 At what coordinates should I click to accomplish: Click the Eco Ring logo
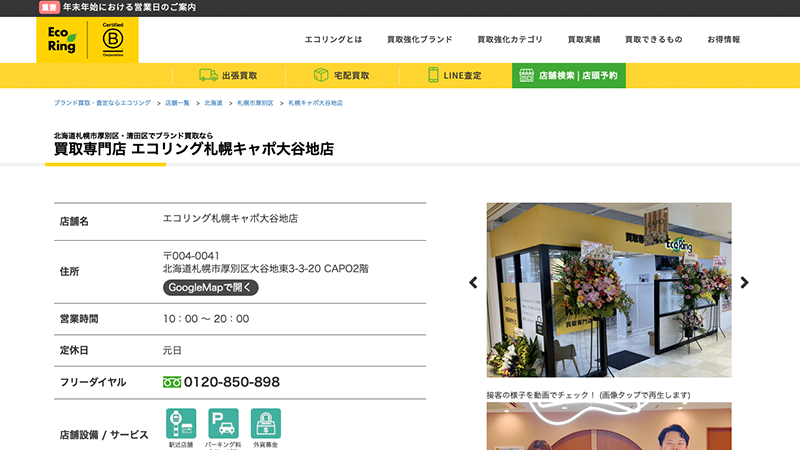tap(61, 39)
